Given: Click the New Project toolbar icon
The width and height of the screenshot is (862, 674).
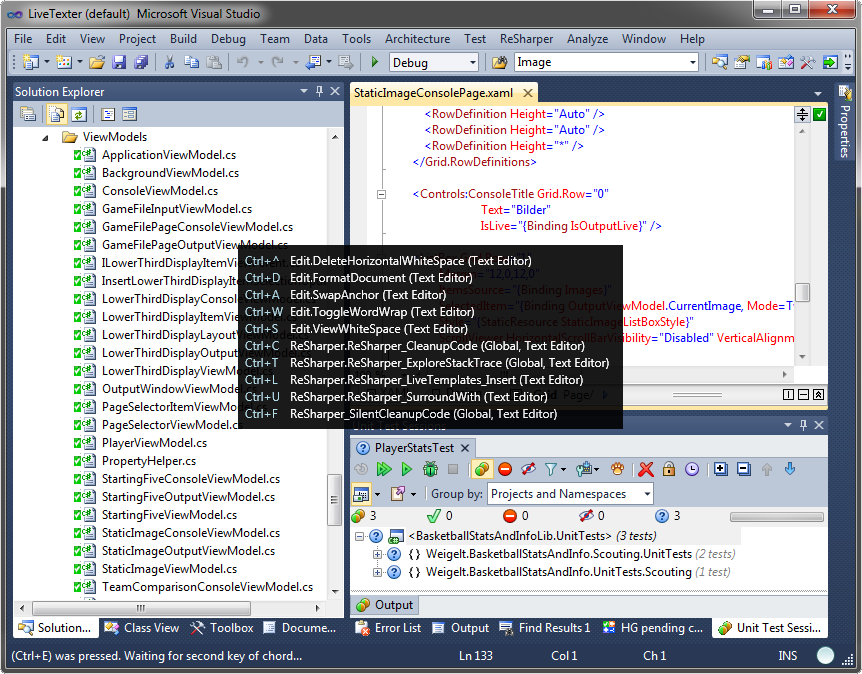Looking at the screenshot, I should (x=31, y=62).
